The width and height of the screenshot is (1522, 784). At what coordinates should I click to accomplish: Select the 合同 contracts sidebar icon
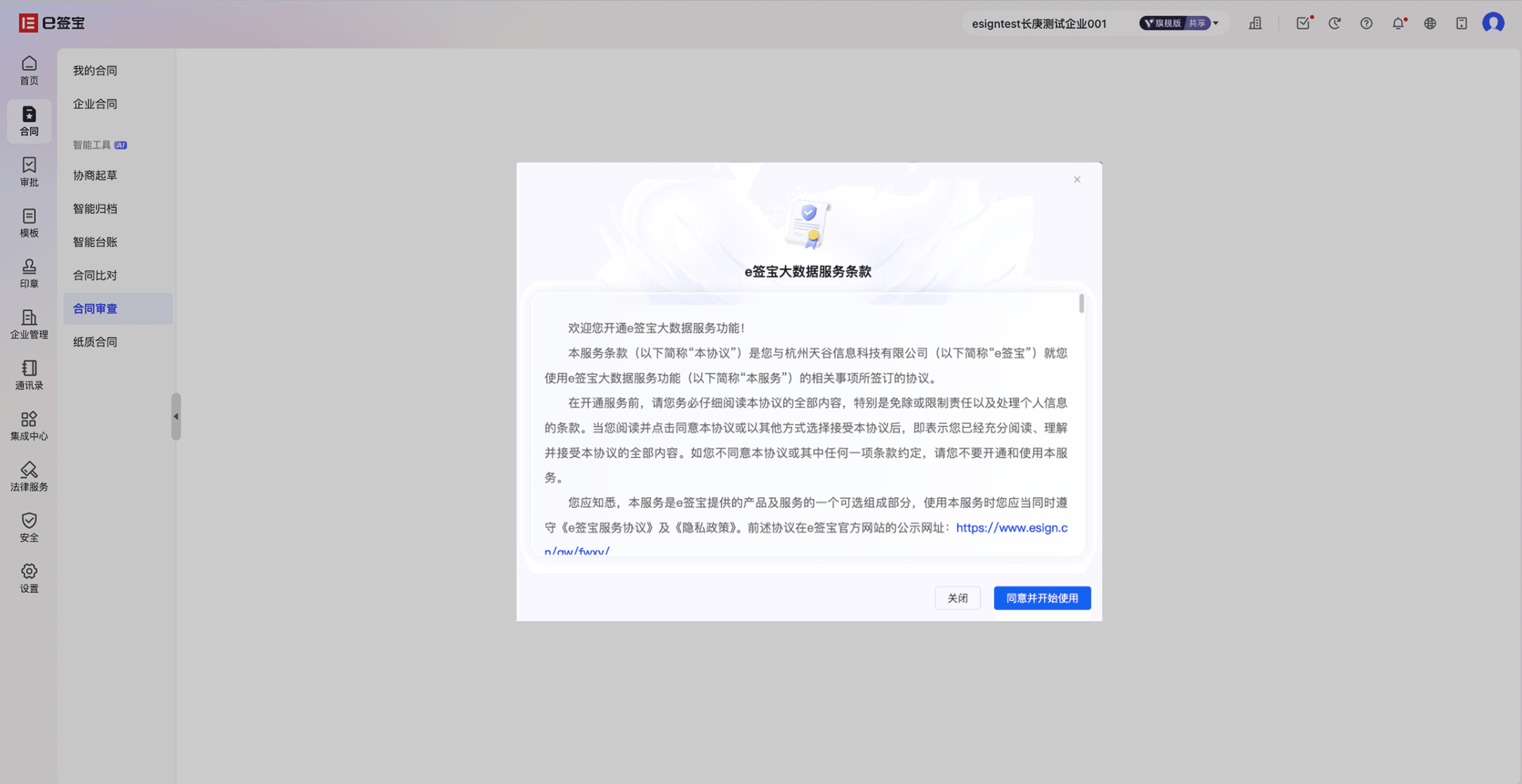tap(29, 121)
